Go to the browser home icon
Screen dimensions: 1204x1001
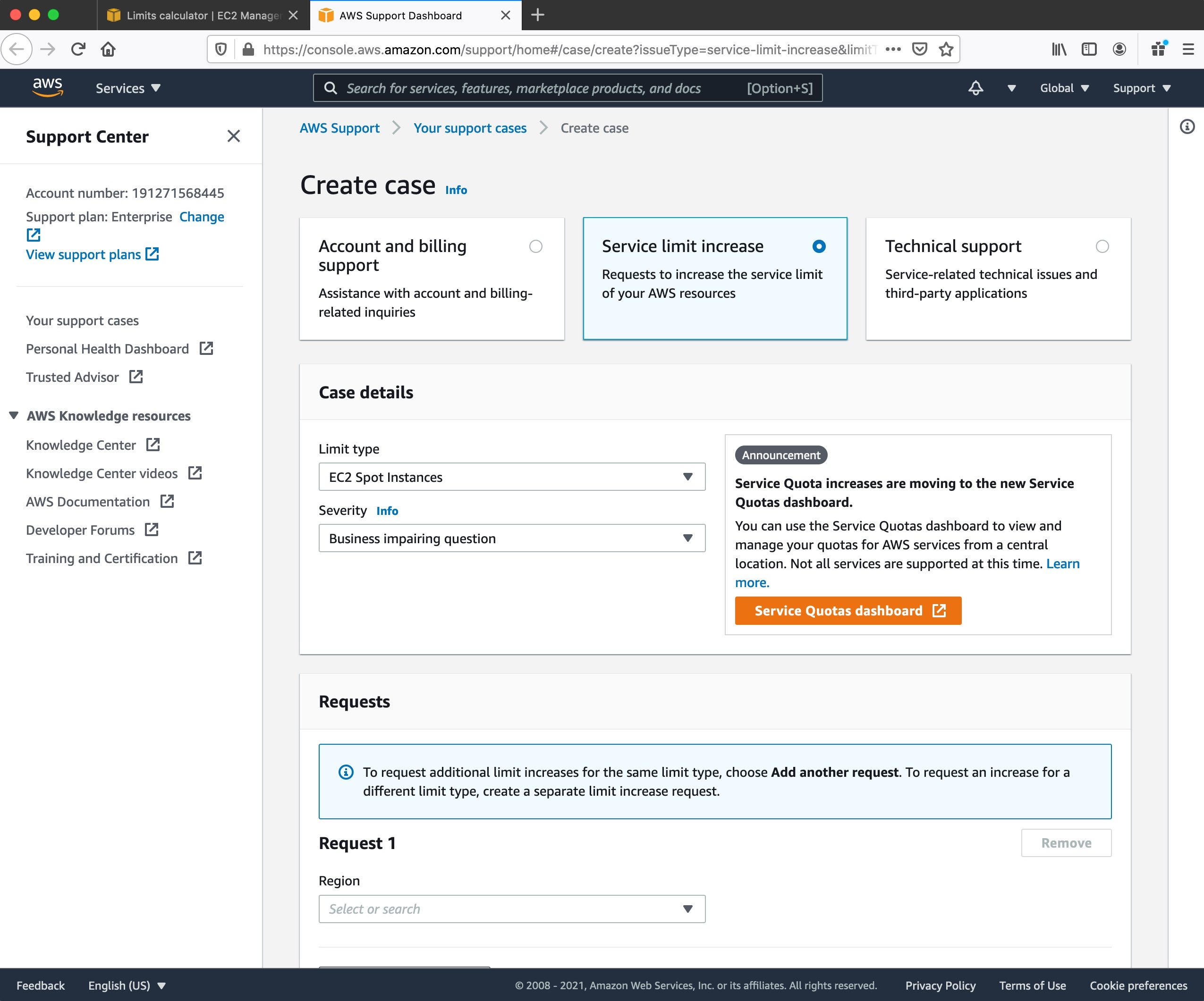point(108,49)
